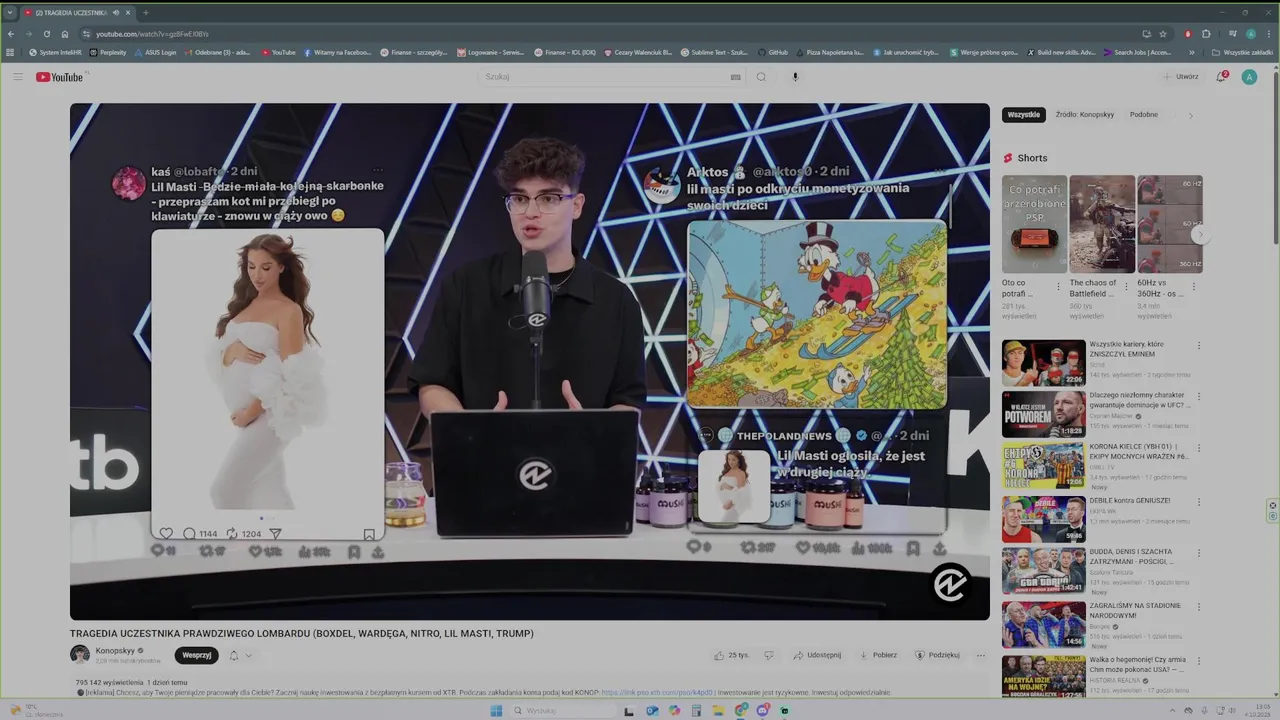Open The chaos of Battlefield Short
This screenshot has width=1280, height=720.
pos(1102,224)
